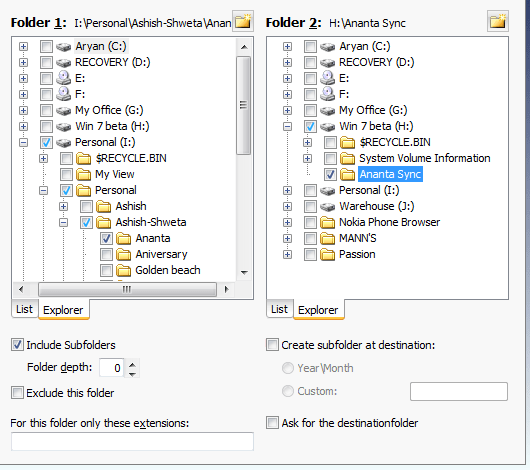Increase the Folder depth with up arrow

132,365
